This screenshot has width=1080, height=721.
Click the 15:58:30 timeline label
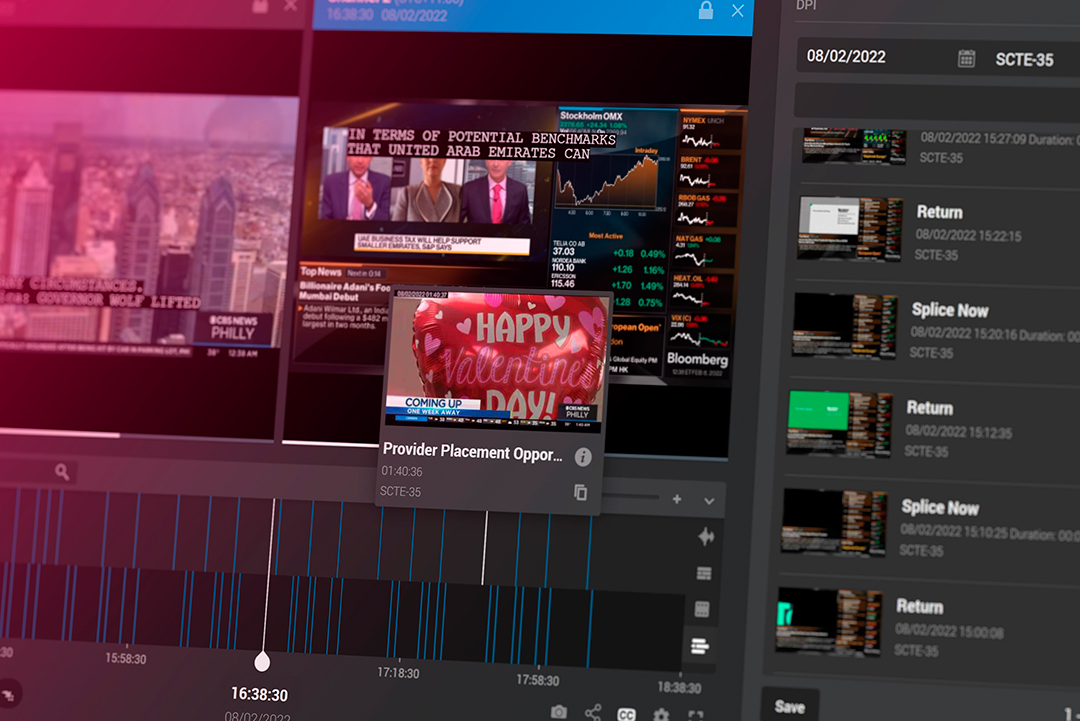pos(125,658)
